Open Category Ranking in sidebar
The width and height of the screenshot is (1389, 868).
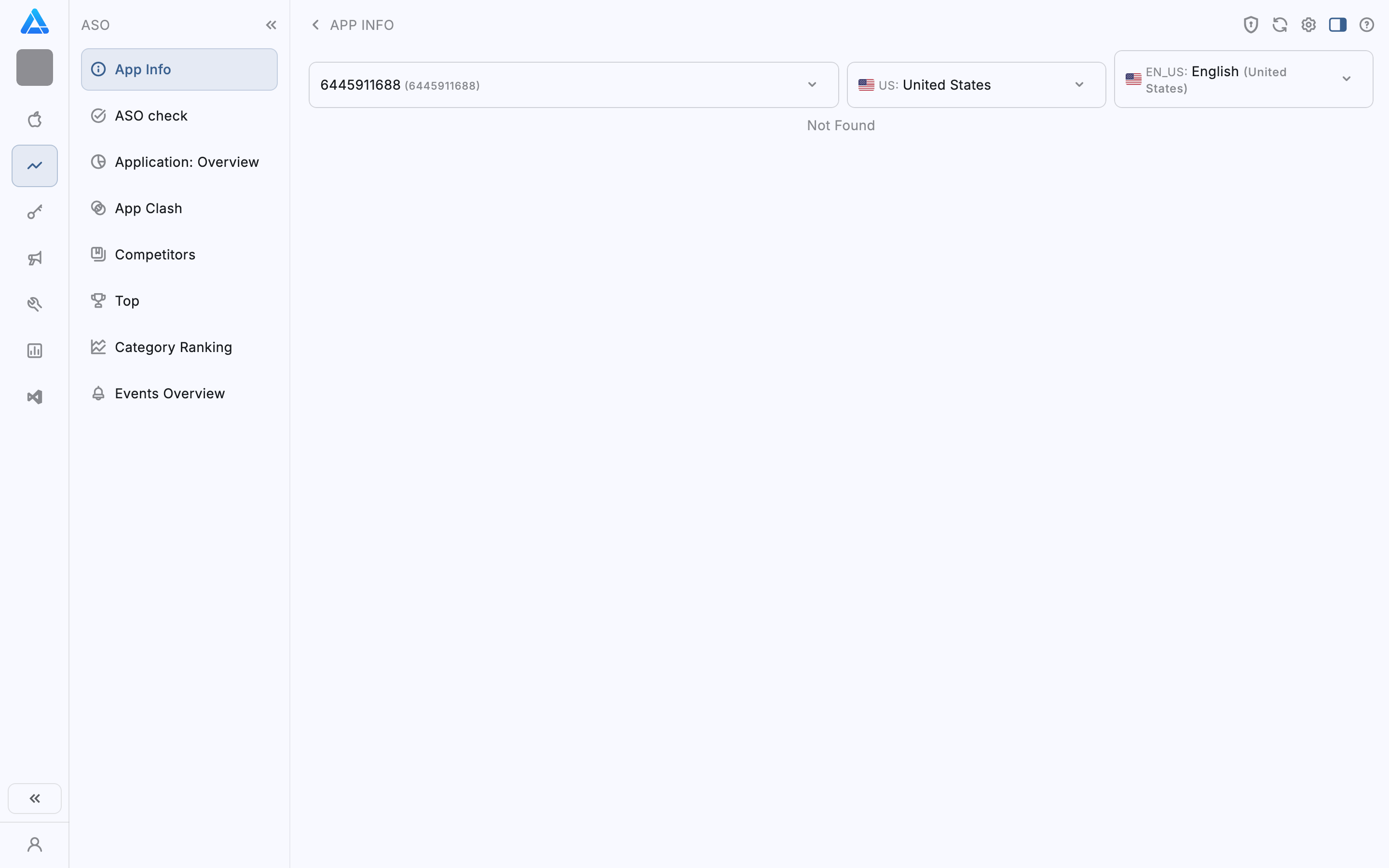point(173,347)
